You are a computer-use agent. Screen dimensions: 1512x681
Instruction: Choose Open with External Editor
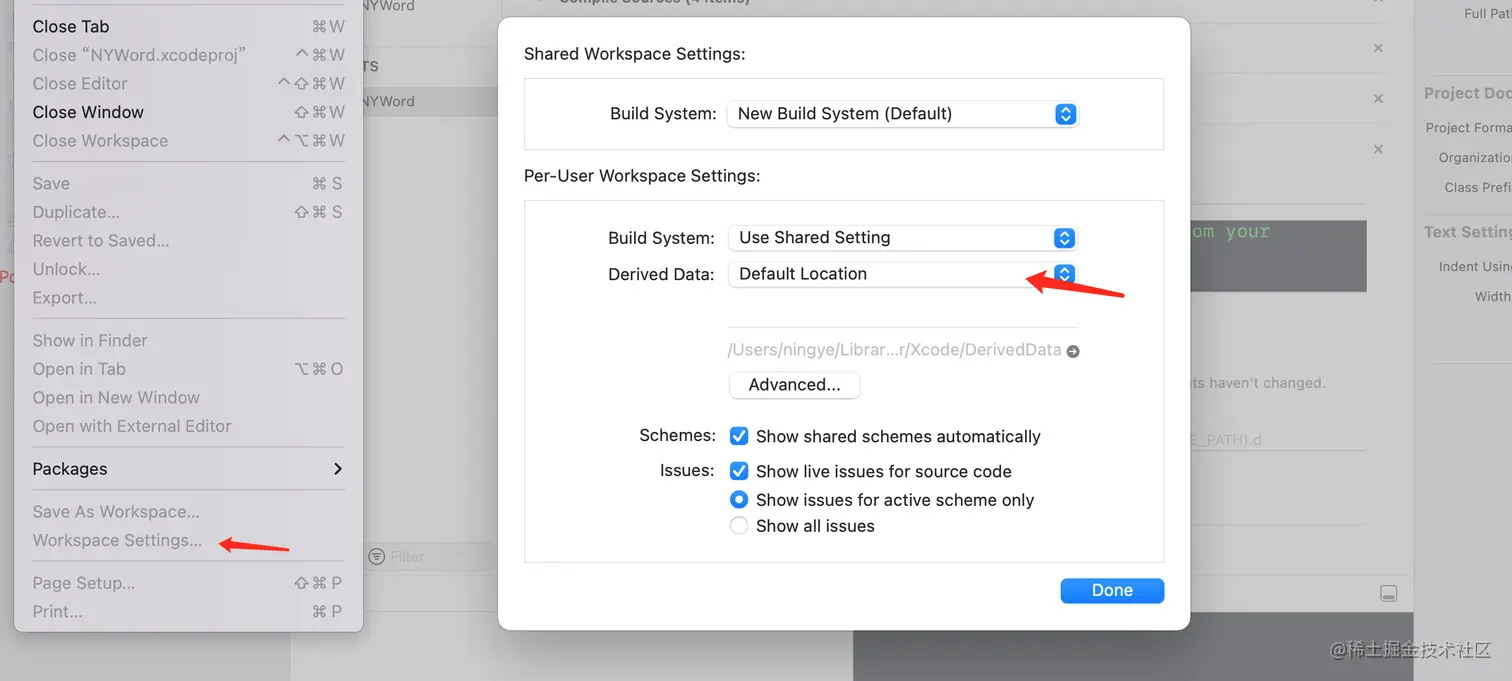(x=188, y=426)
